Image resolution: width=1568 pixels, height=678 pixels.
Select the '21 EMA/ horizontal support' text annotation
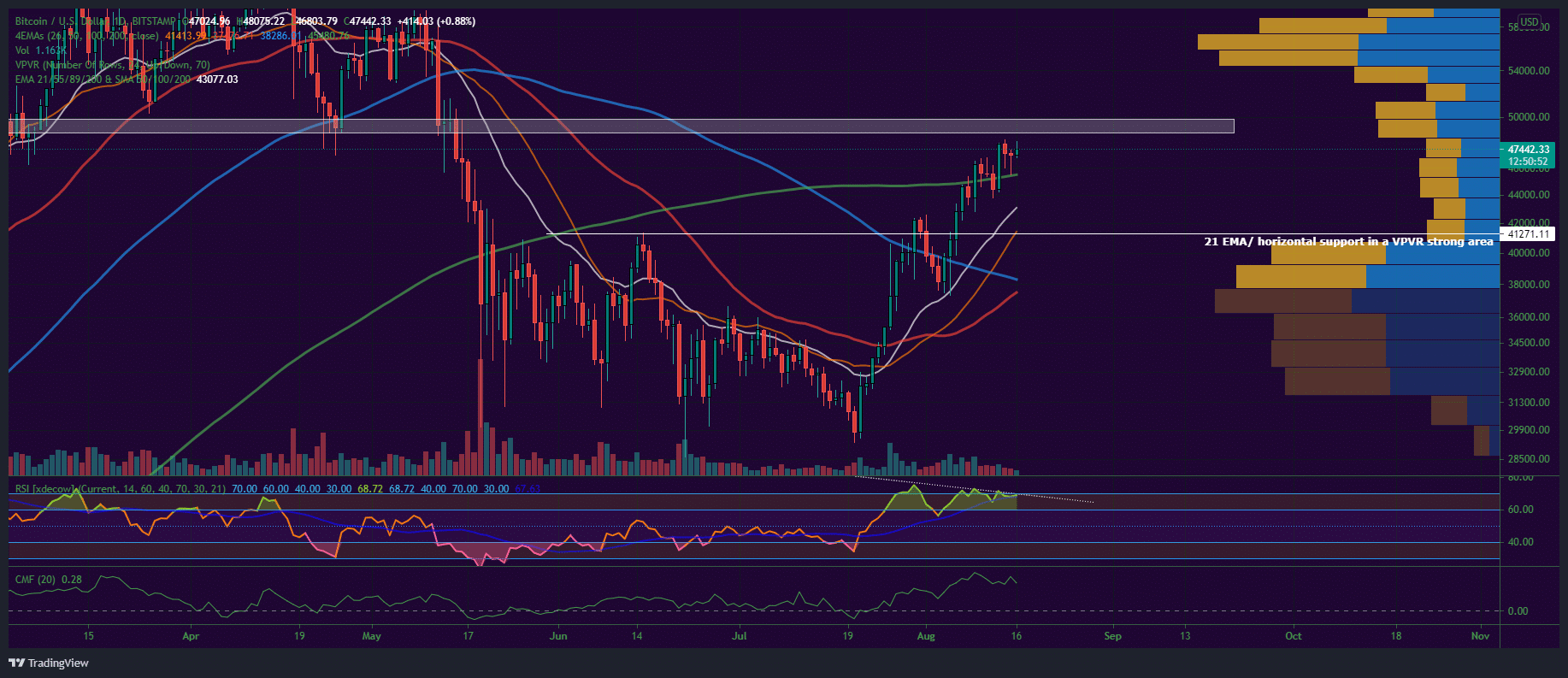[1348, 242]
